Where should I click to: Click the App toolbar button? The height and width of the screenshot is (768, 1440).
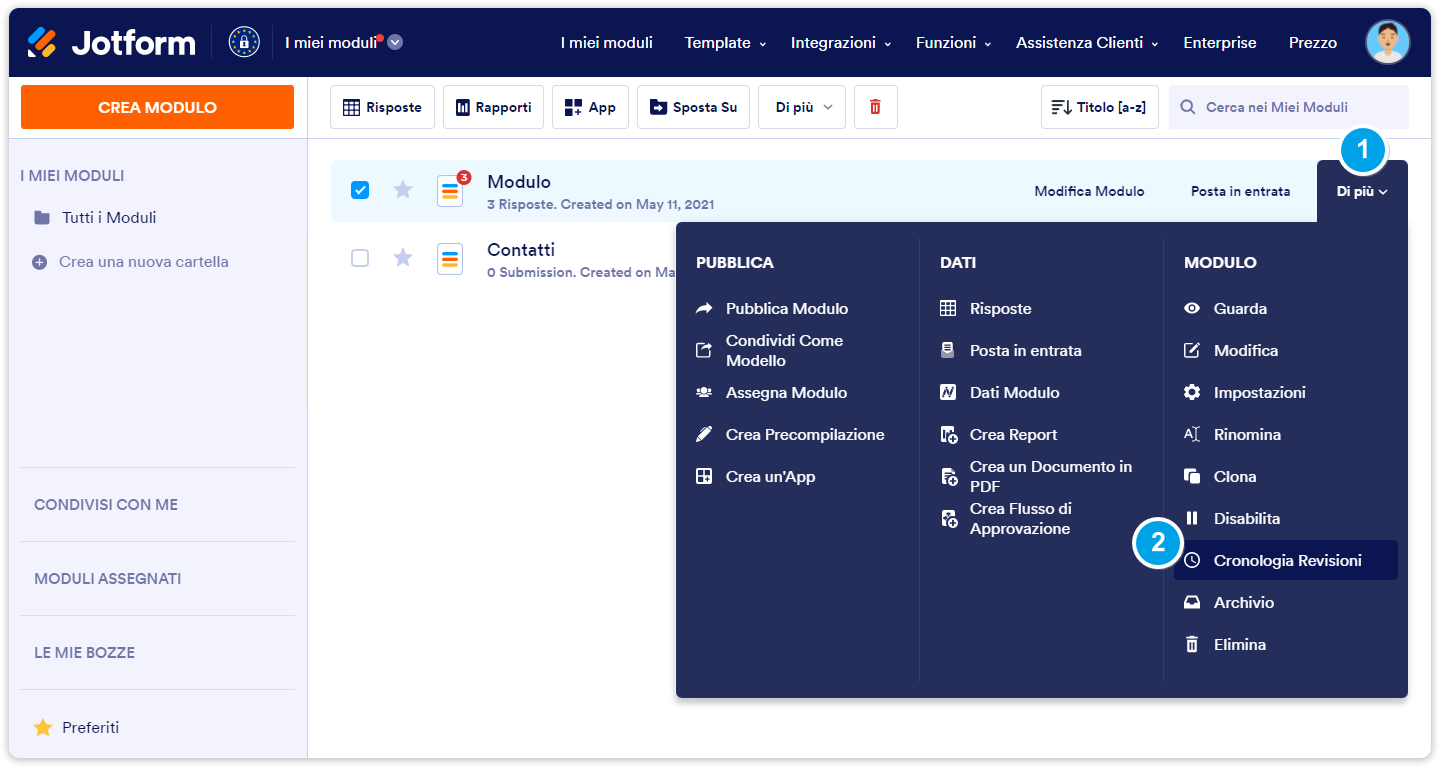[590, 107]
